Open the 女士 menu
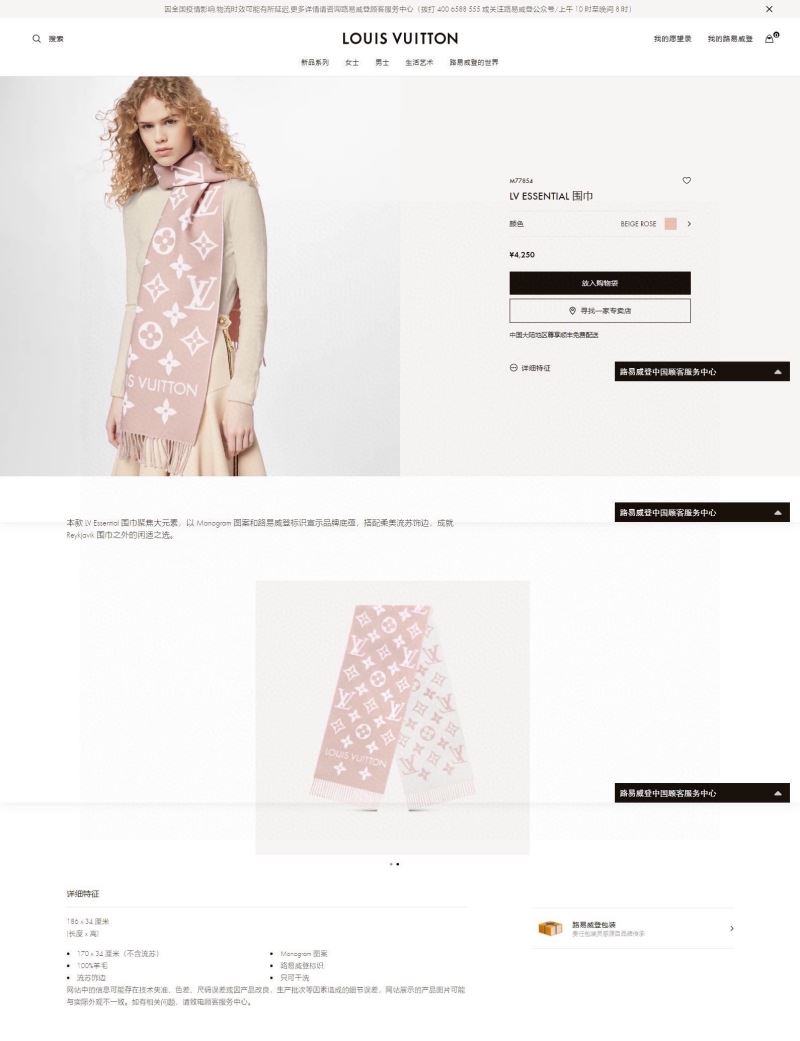Image resolution: width=800 pixels, height=1041 pixels. (x=352, y=62)
